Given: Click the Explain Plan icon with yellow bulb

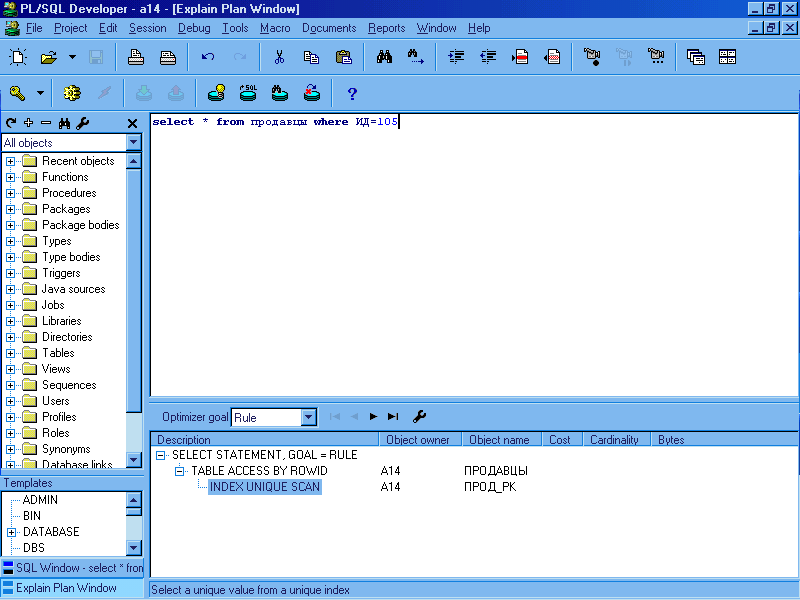Looking at the screenshot, I should (216, 93).
